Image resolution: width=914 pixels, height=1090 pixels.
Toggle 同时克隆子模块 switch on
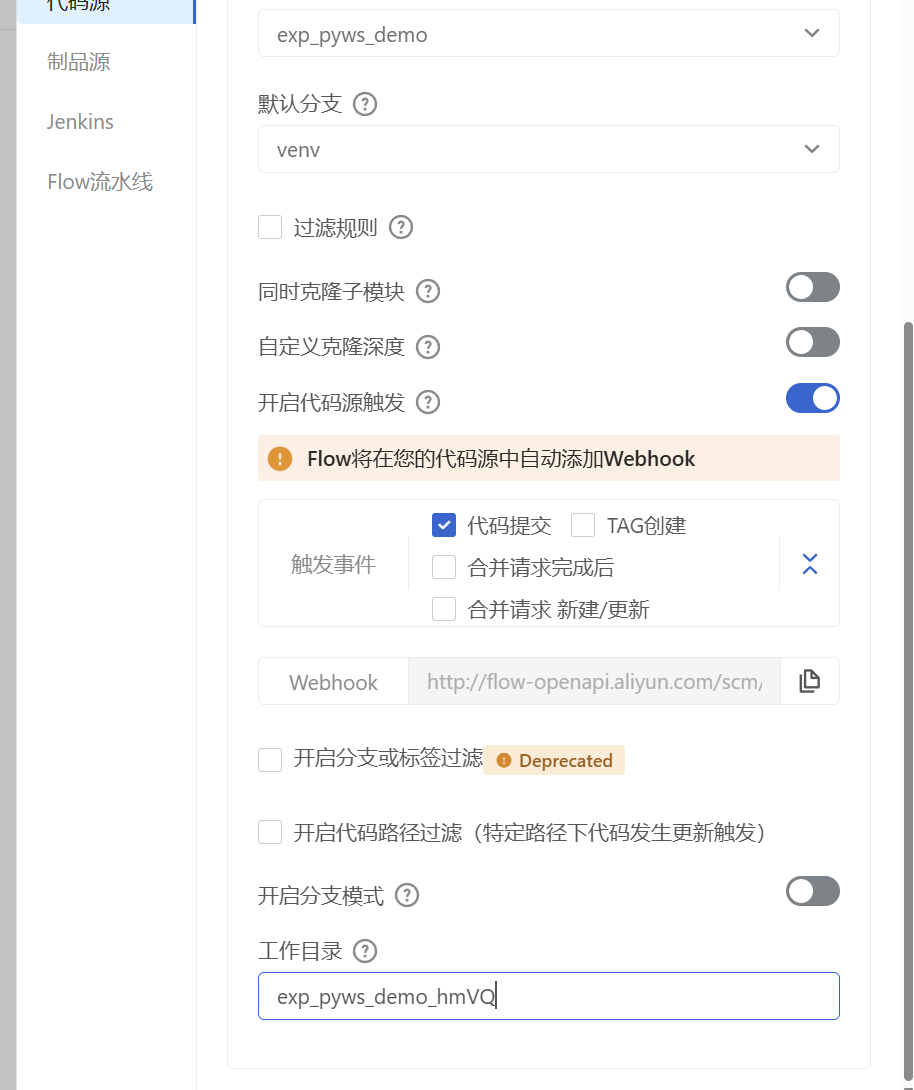click(x=813, y=287)
